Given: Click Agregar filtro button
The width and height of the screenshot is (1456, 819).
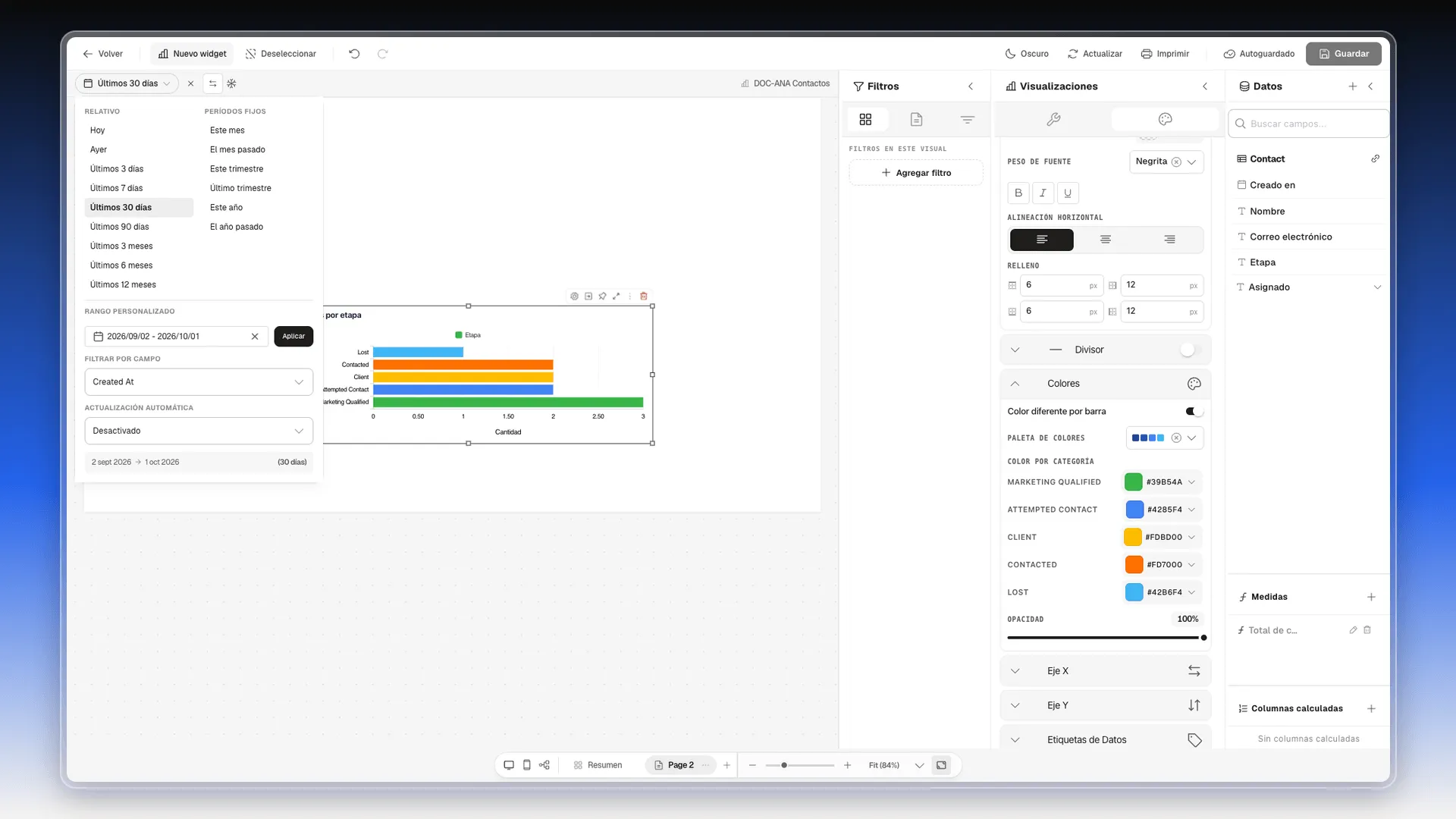Looking at the screenshot, I should point(916,173).
